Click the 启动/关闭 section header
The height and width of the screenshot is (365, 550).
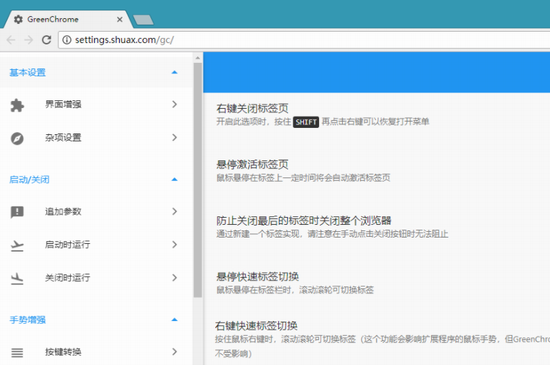point(96,180)
